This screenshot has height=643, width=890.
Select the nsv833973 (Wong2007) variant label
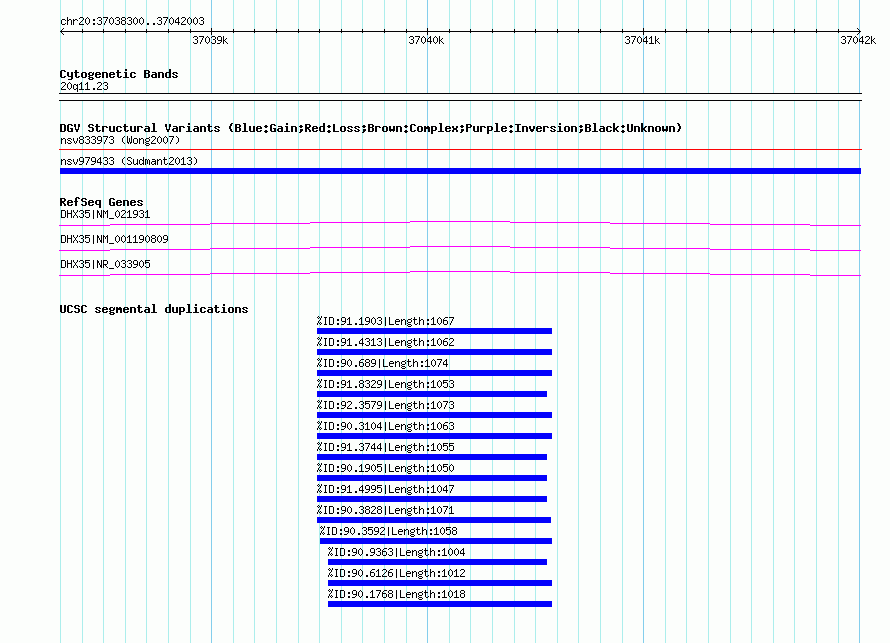pyautogui.click(x=120, y=140)
